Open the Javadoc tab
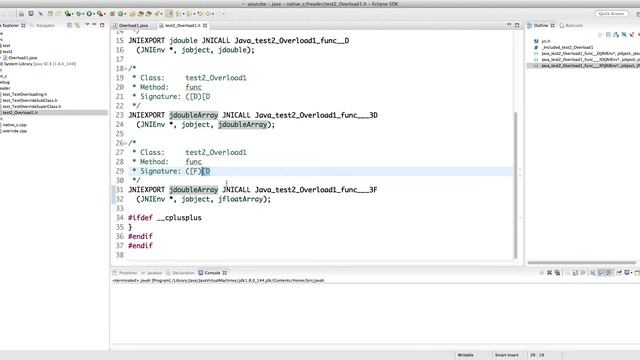 point(152,273)
